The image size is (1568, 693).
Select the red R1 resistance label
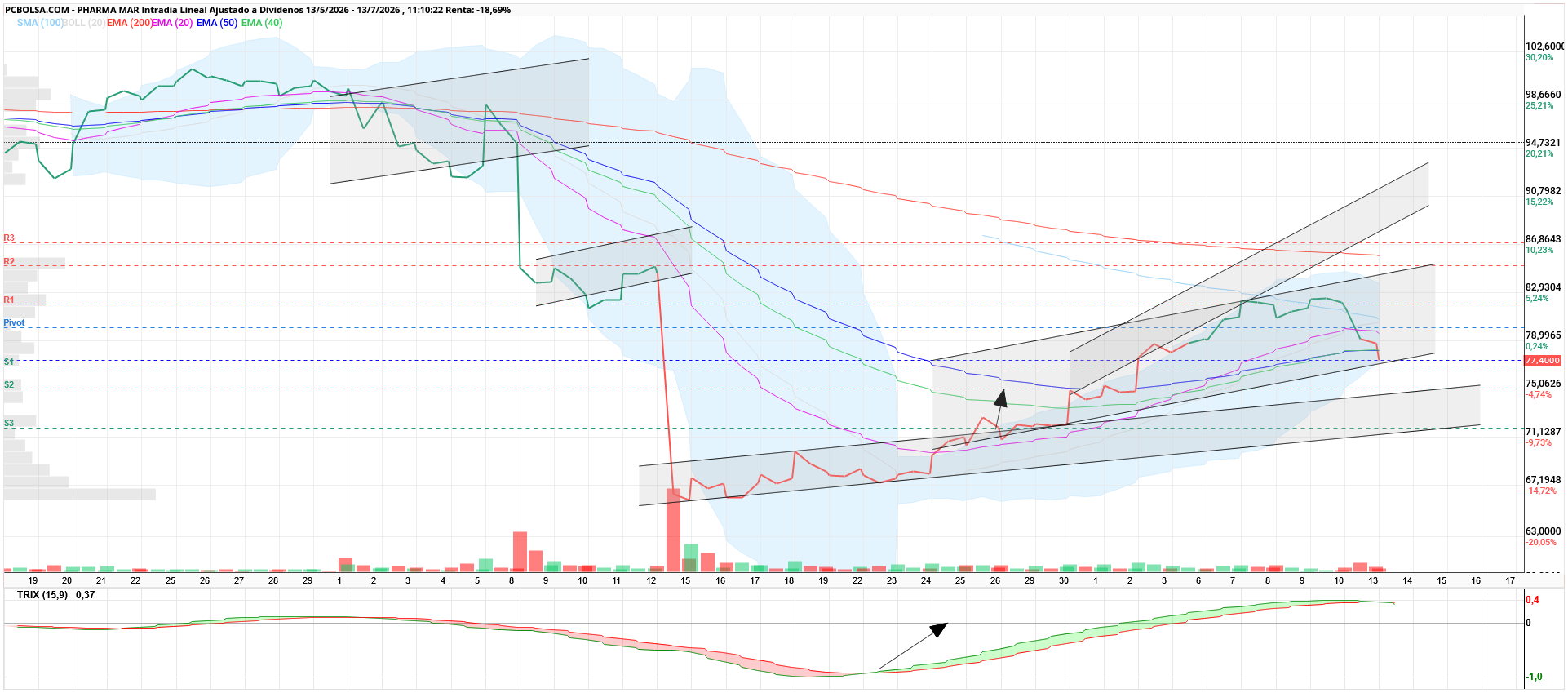(x=9, y=300)
